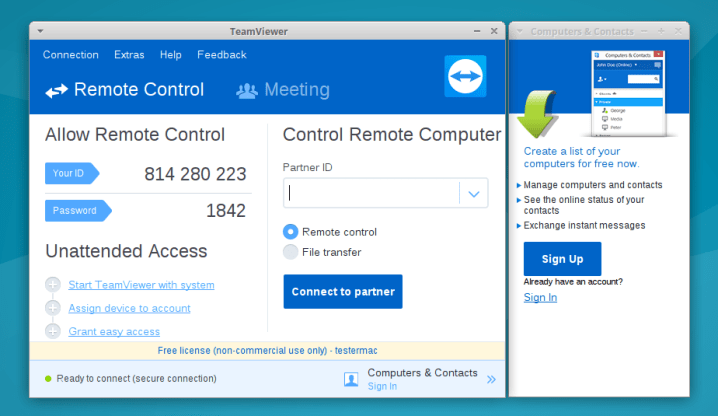Expand the Partner ID history dropdown
718x416 pixels.
click(x=474, y=193)
